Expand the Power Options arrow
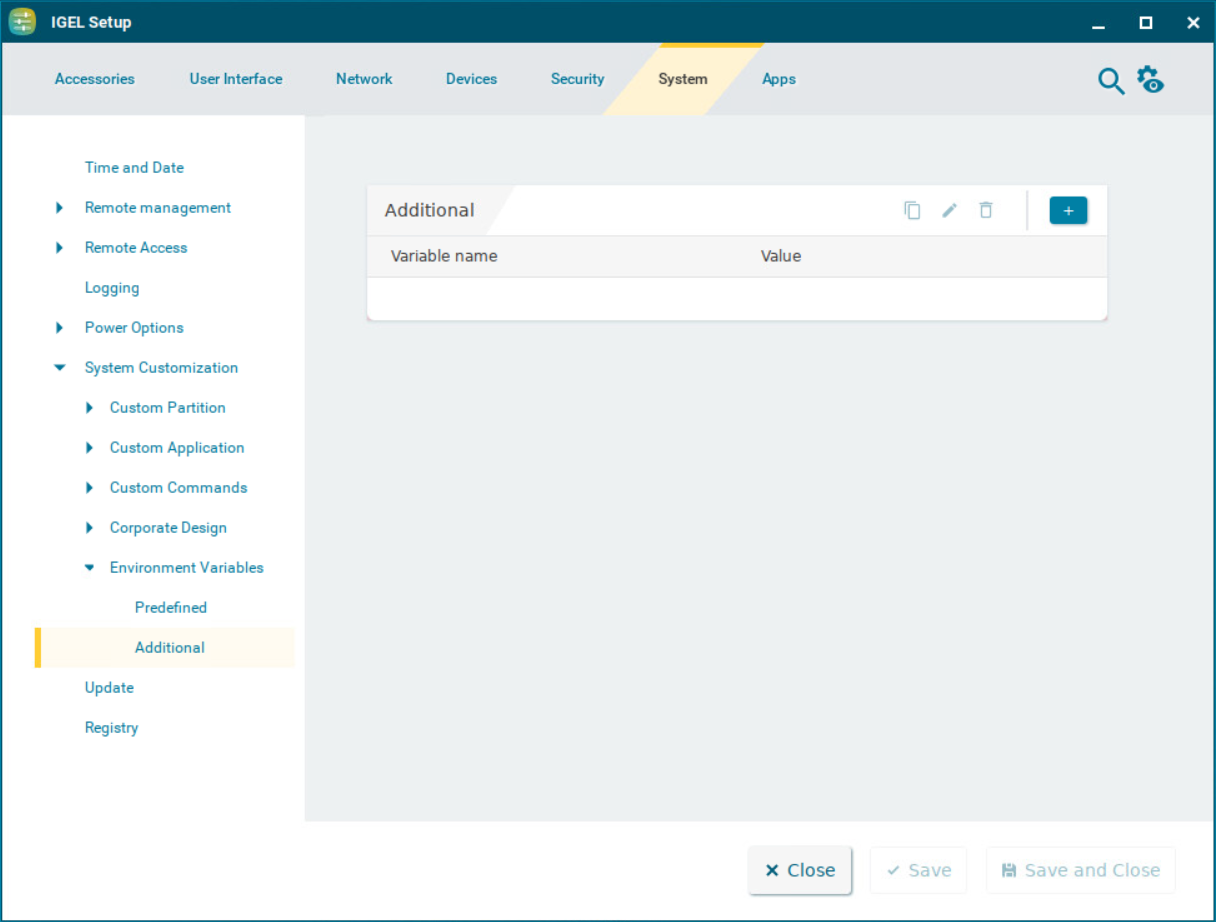The width and height of the screenshot is (1216, 922). pos(60,328)
